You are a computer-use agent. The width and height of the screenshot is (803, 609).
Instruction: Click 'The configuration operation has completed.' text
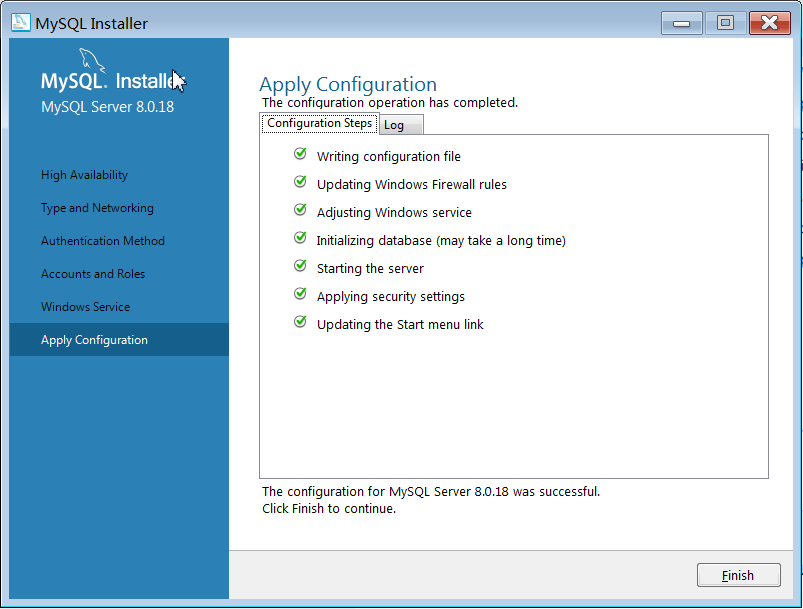[390, 103]
